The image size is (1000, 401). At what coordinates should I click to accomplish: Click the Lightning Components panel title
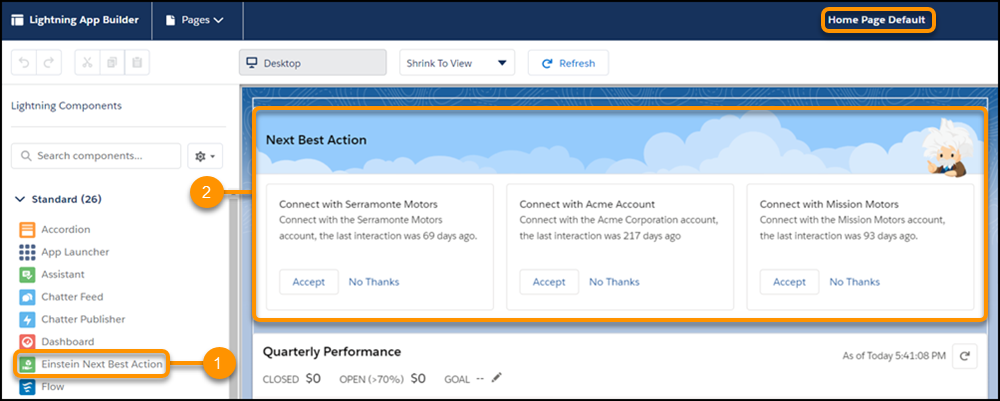coord(66,106)
